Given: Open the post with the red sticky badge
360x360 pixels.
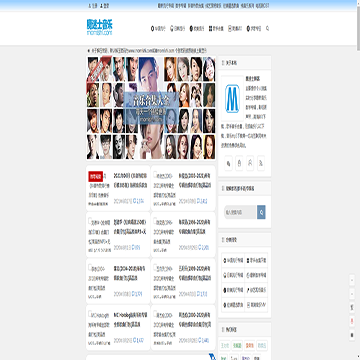Looking at the screenshot, I should tap(118, 188).
